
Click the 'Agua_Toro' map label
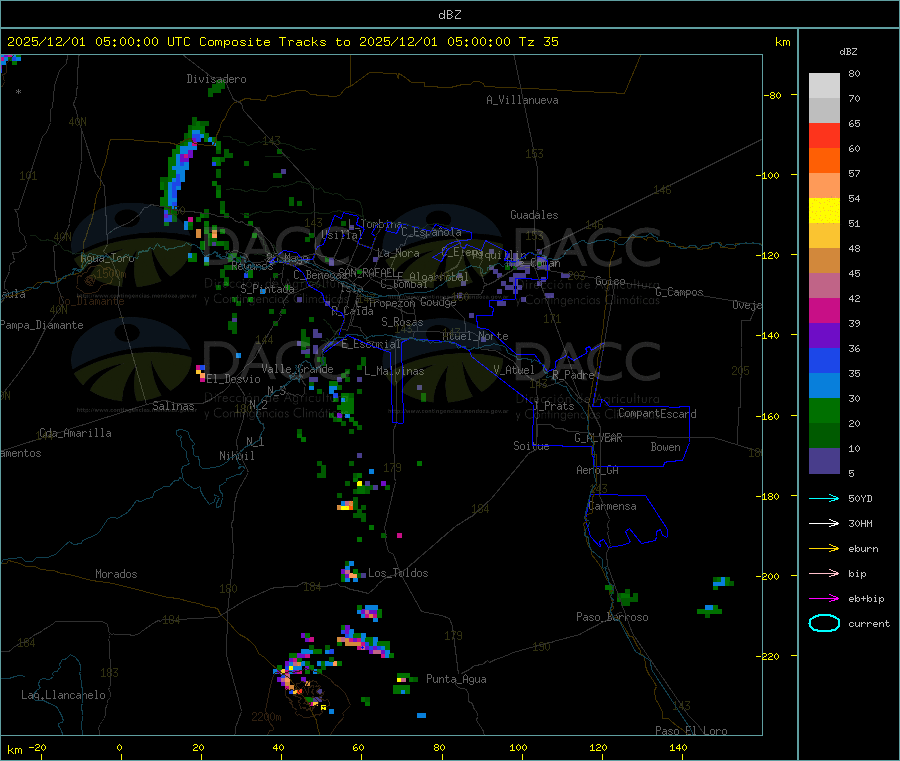click(107, 258)
